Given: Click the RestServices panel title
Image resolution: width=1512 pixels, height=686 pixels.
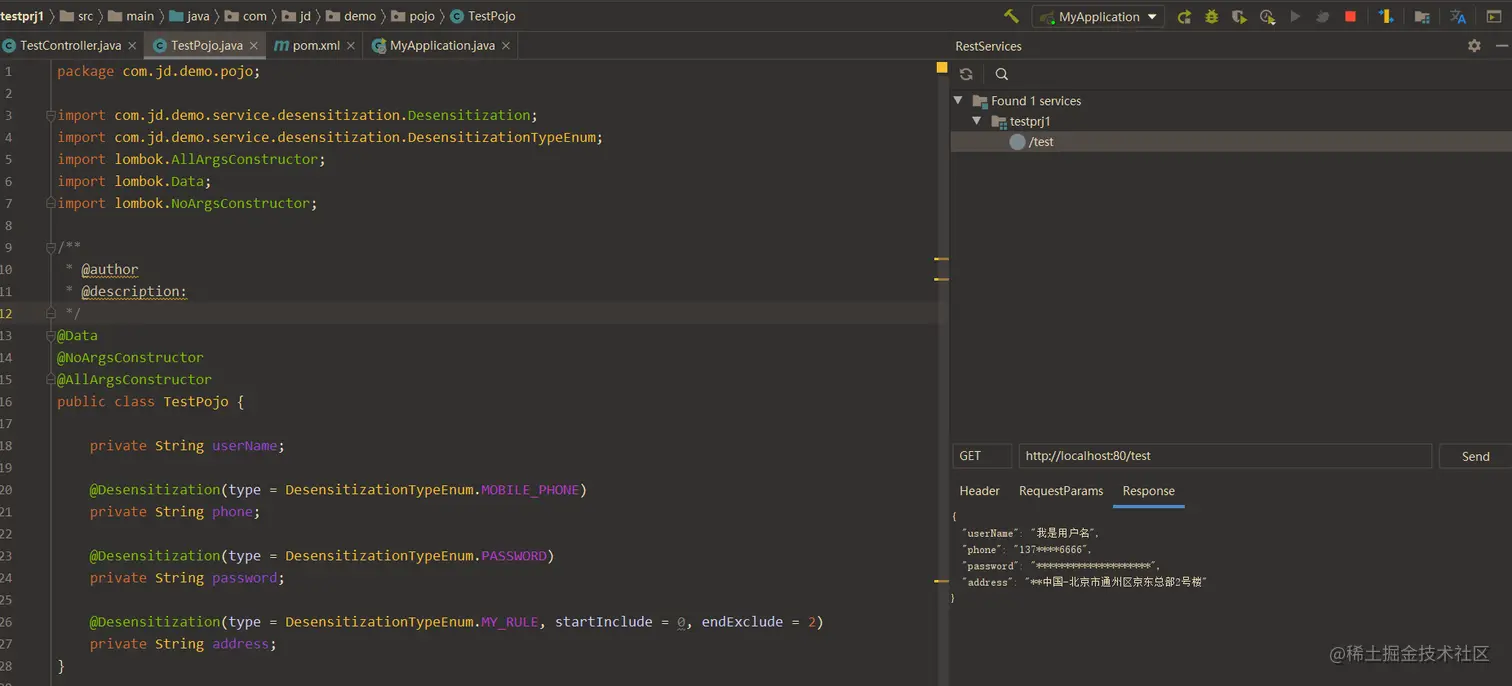Looking at the screenshot, I should (x=988, y=46).
